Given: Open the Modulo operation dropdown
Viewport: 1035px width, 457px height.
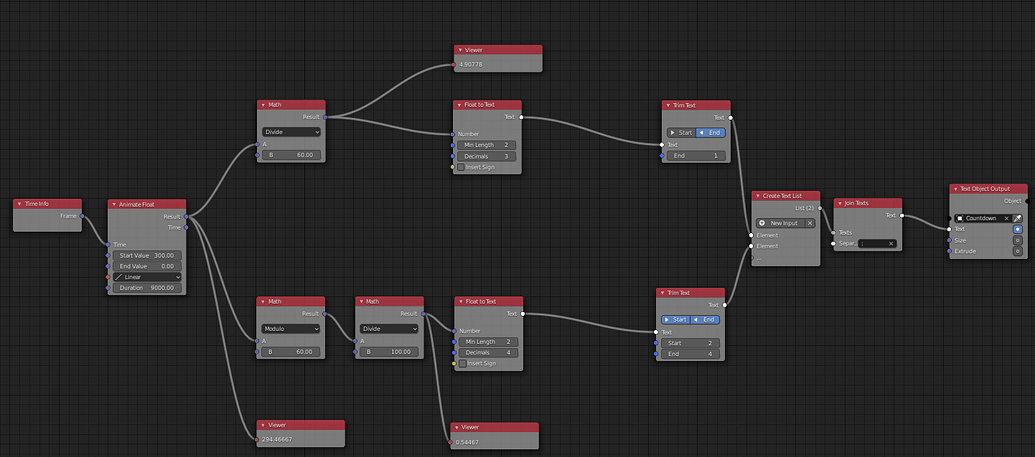Looking at the screenshot, I should 291,328.
